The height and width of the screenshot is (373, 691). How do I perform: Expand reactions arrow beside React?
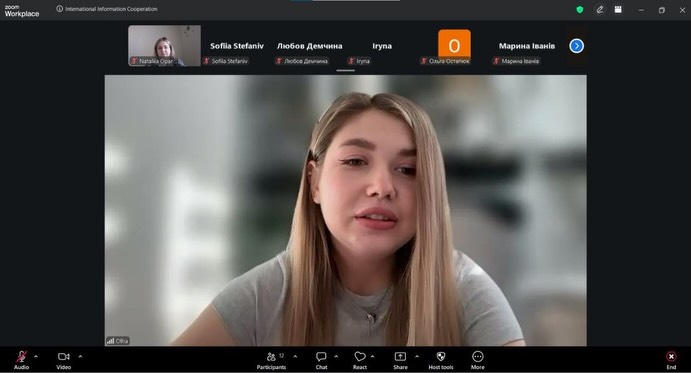click(372, 356)
